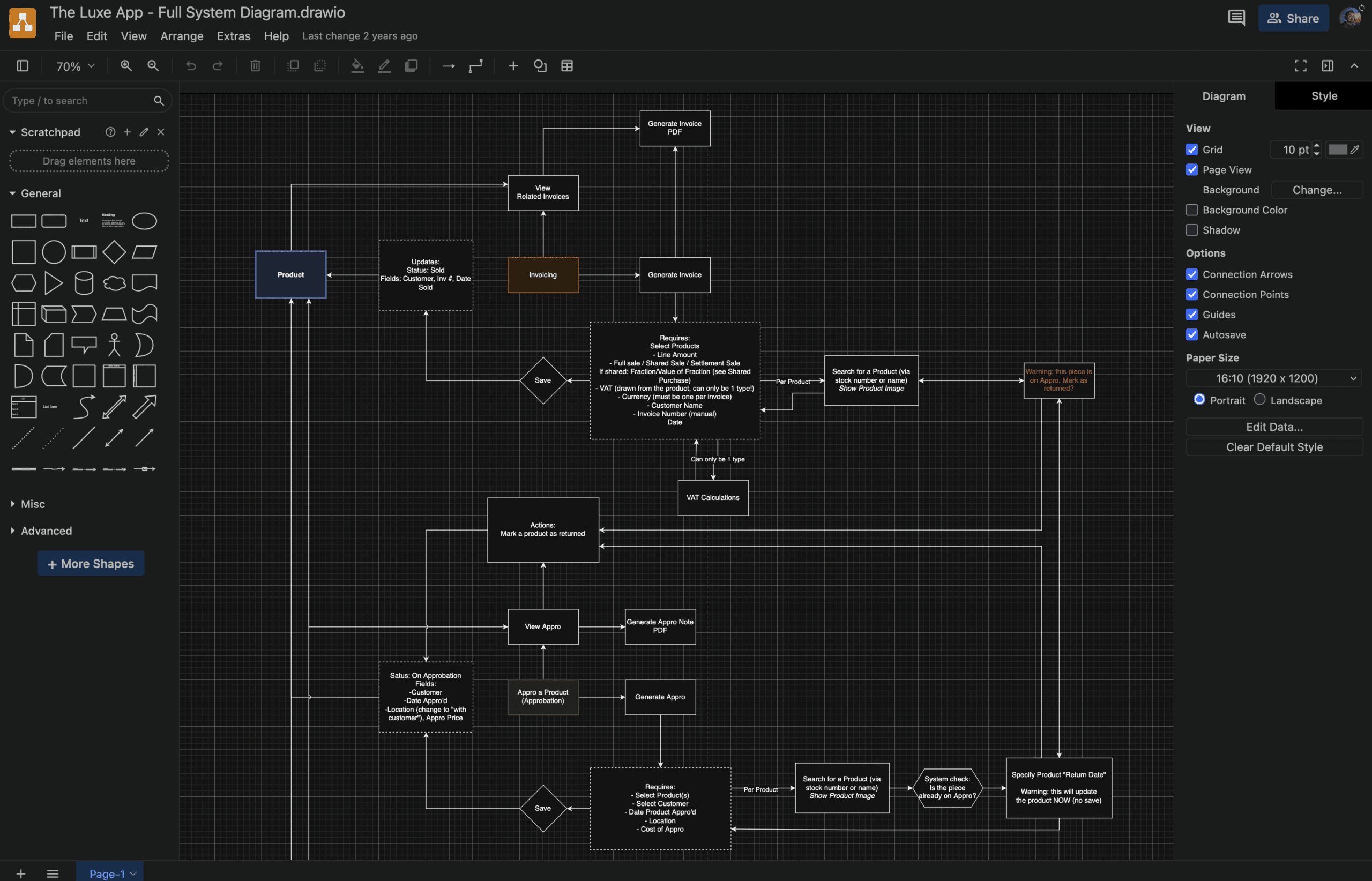
Task: Click the zoom out magnifier icon
Action: (x=153, y=66)
